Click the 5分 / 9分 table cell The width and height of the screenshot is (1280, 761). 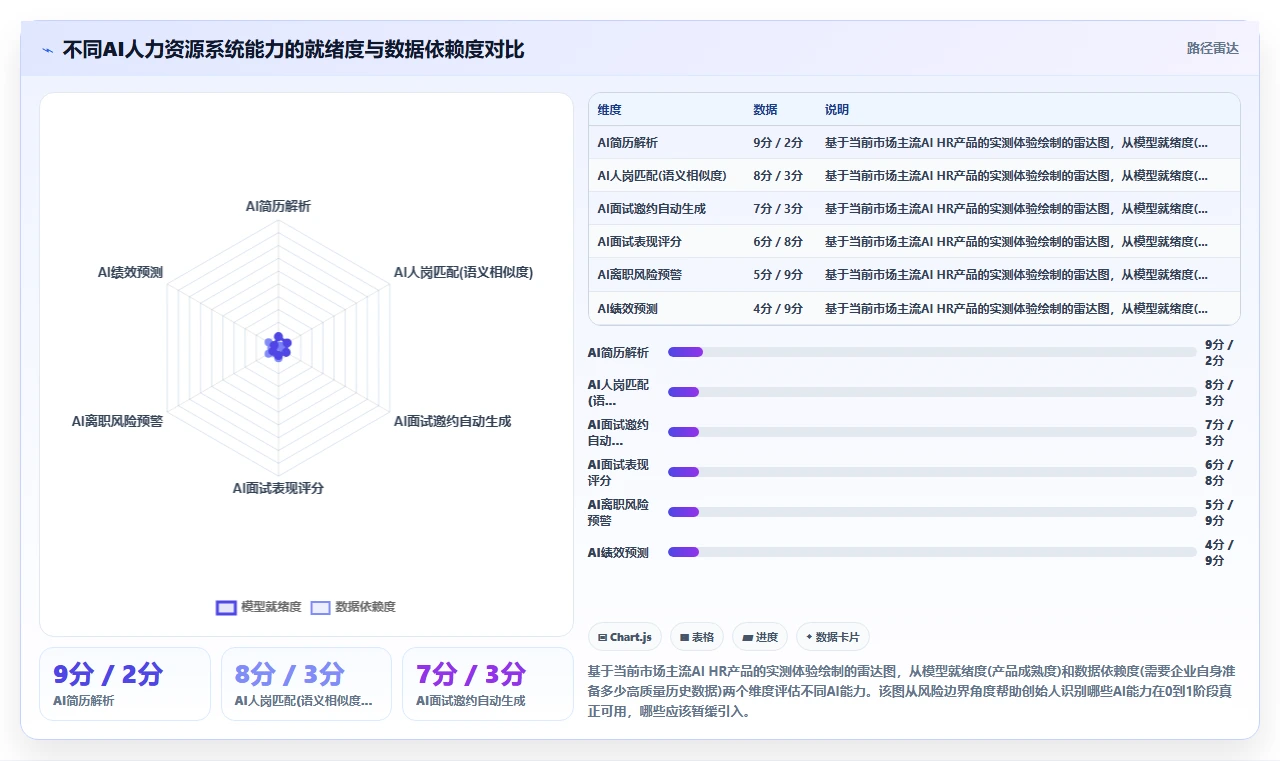coord(778,275)
